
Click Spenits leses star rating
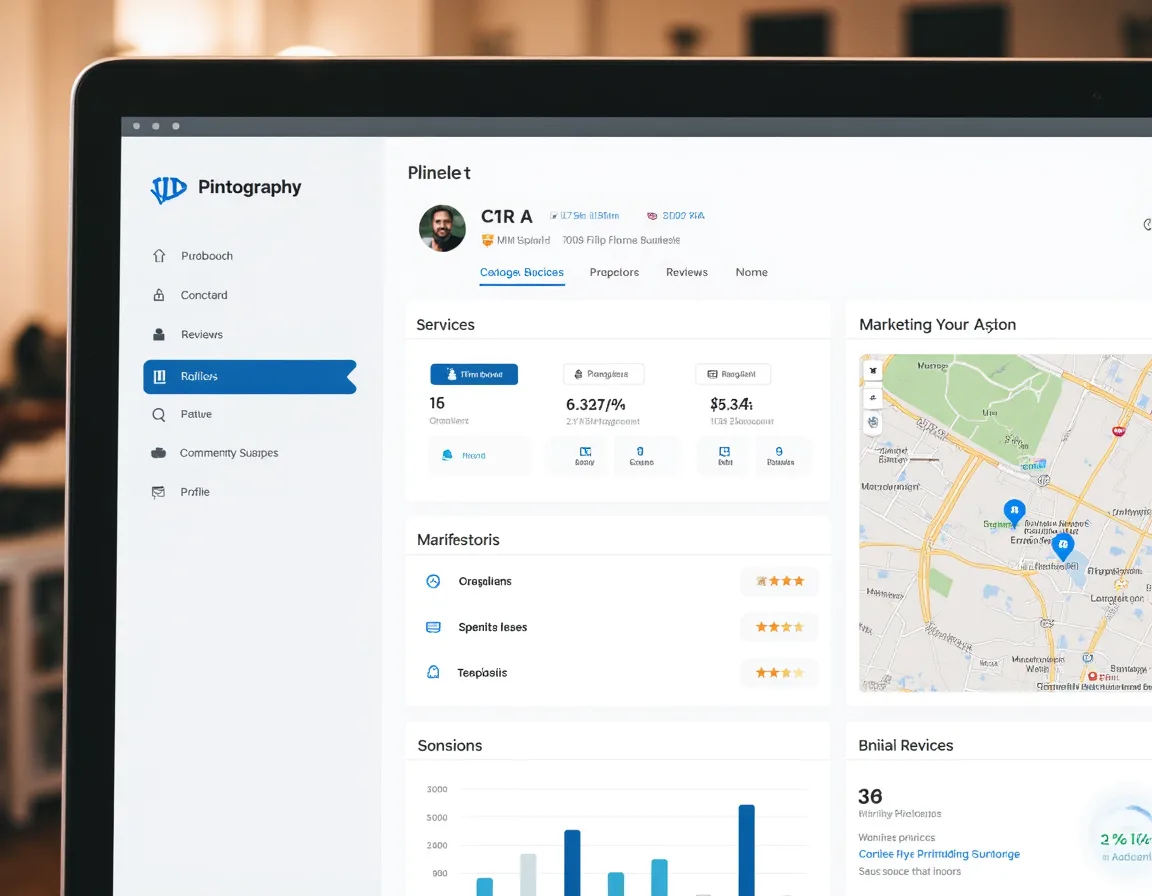780,626
